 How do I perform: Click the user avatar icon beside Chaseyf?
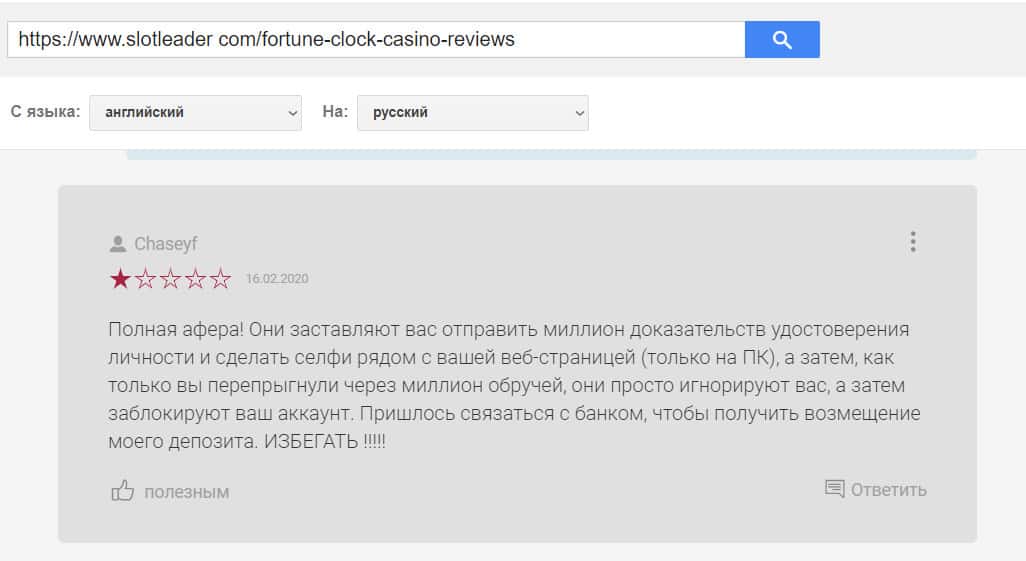tap(118, 244)
